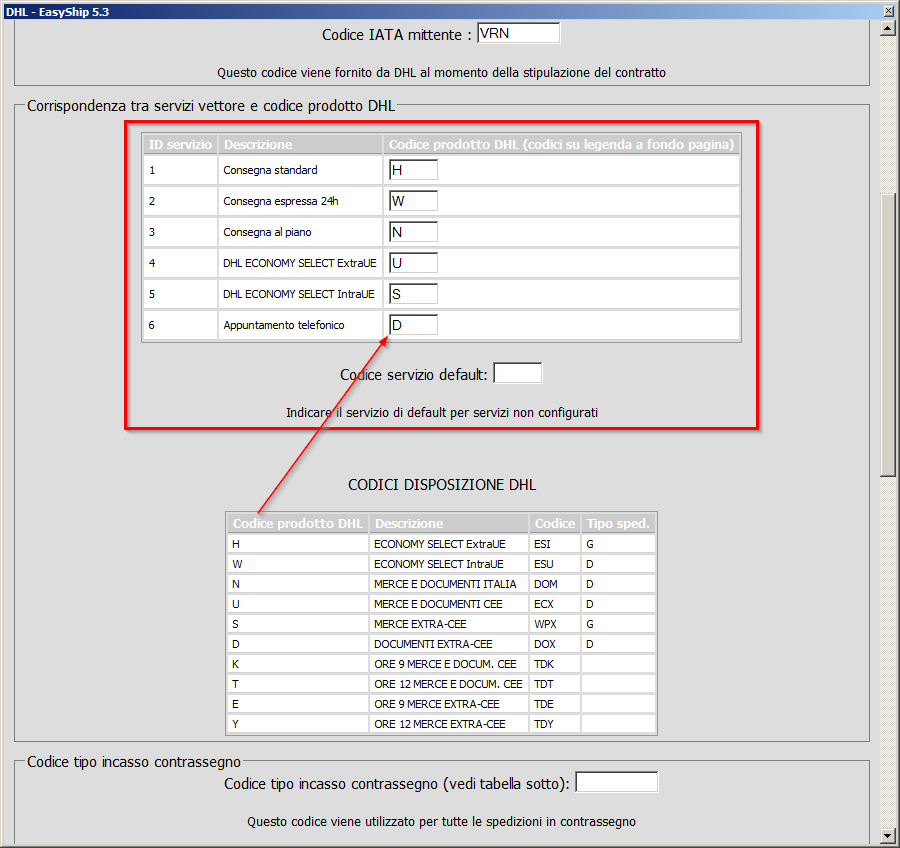Screen dimensions: 900x848
Task: Click scrollbar up arrow button
Action: coord(888,28)
